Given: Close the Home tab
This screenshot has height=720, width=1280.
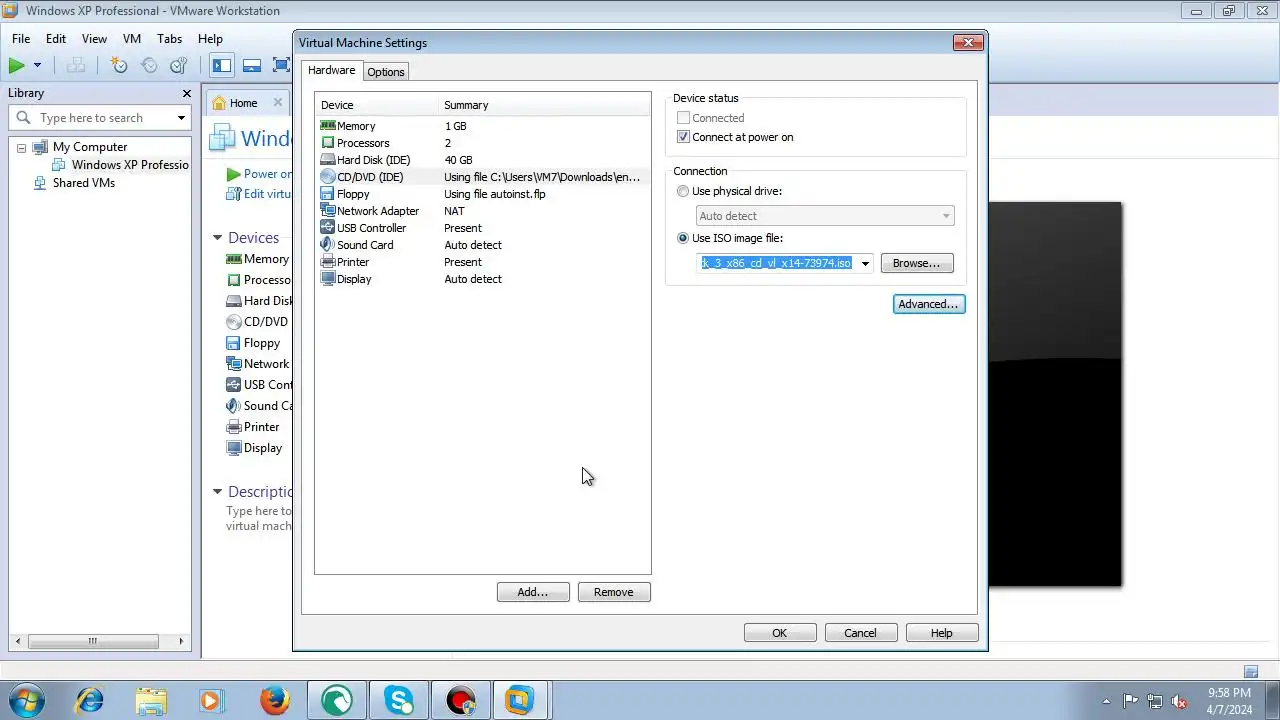Looking at the screenshot, I should pyautogui.click(x=278, y=102).
